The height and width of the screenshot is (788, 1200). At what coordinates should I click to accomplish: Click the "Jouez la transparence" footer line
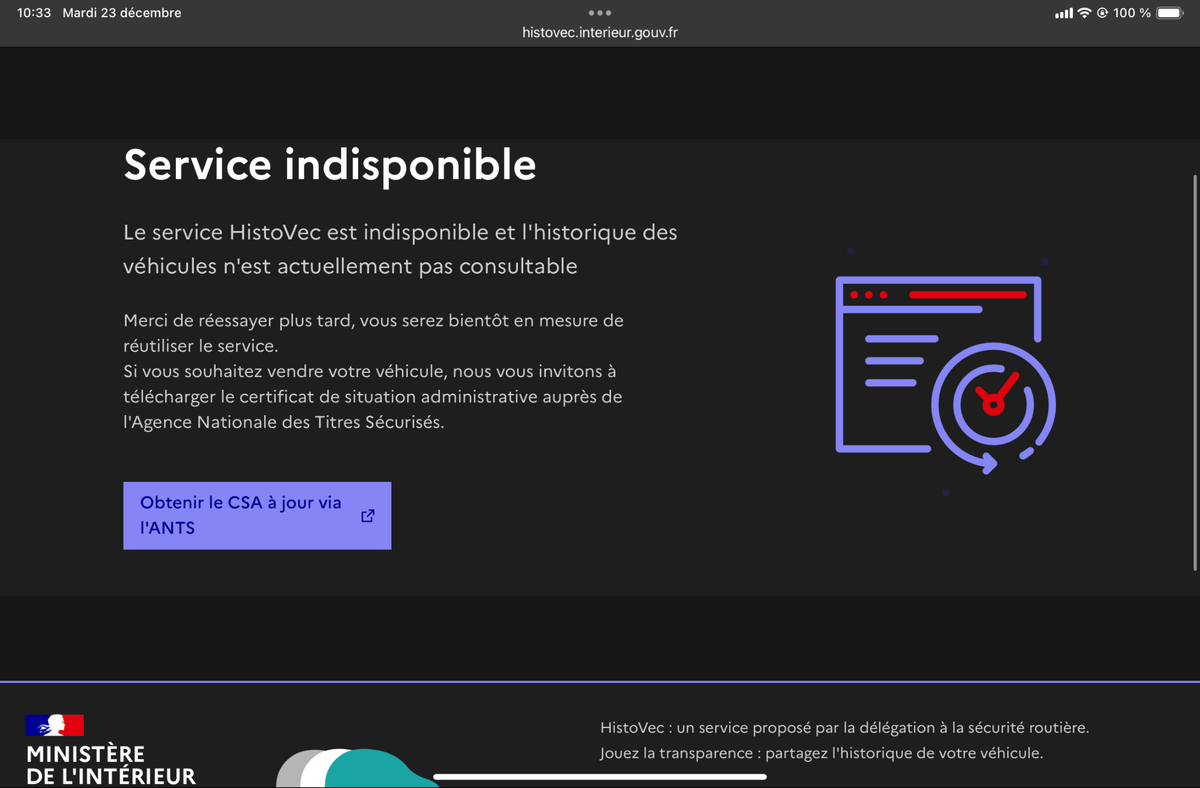click(x=821, y=753)
